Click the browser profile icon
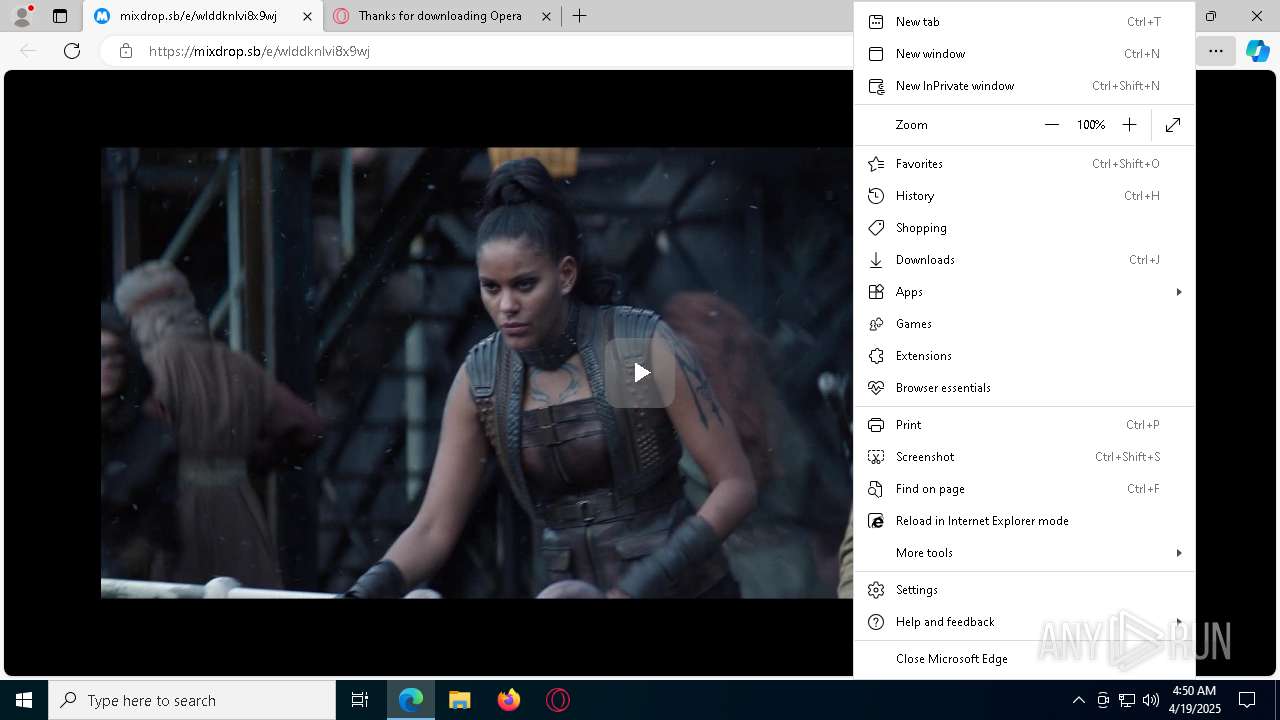1280x720 pixels. pos(22,16)
